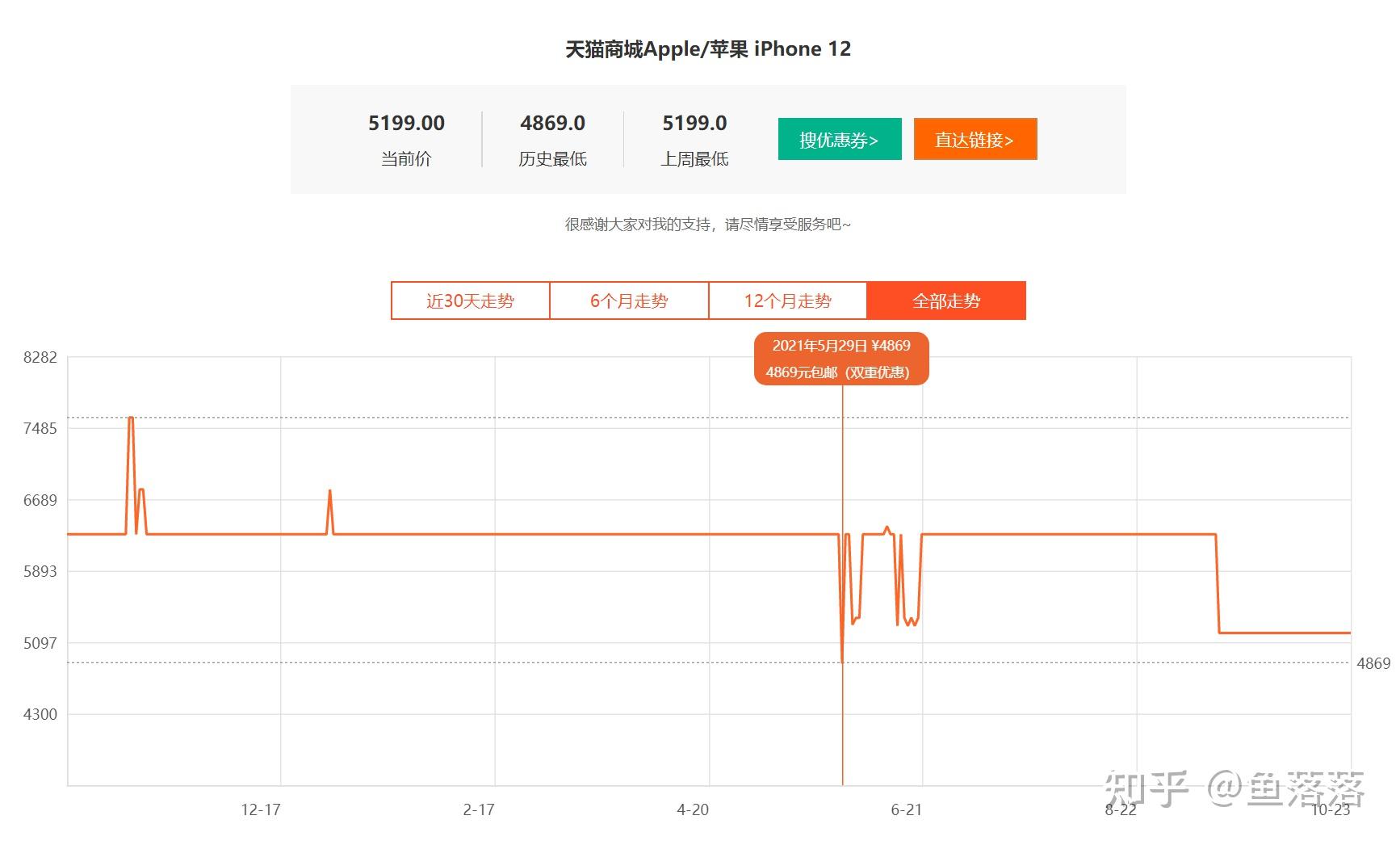The height and width of the screenshot is (845, 1400).
Task: Click the 当前价 label
Action: [406, 159]
